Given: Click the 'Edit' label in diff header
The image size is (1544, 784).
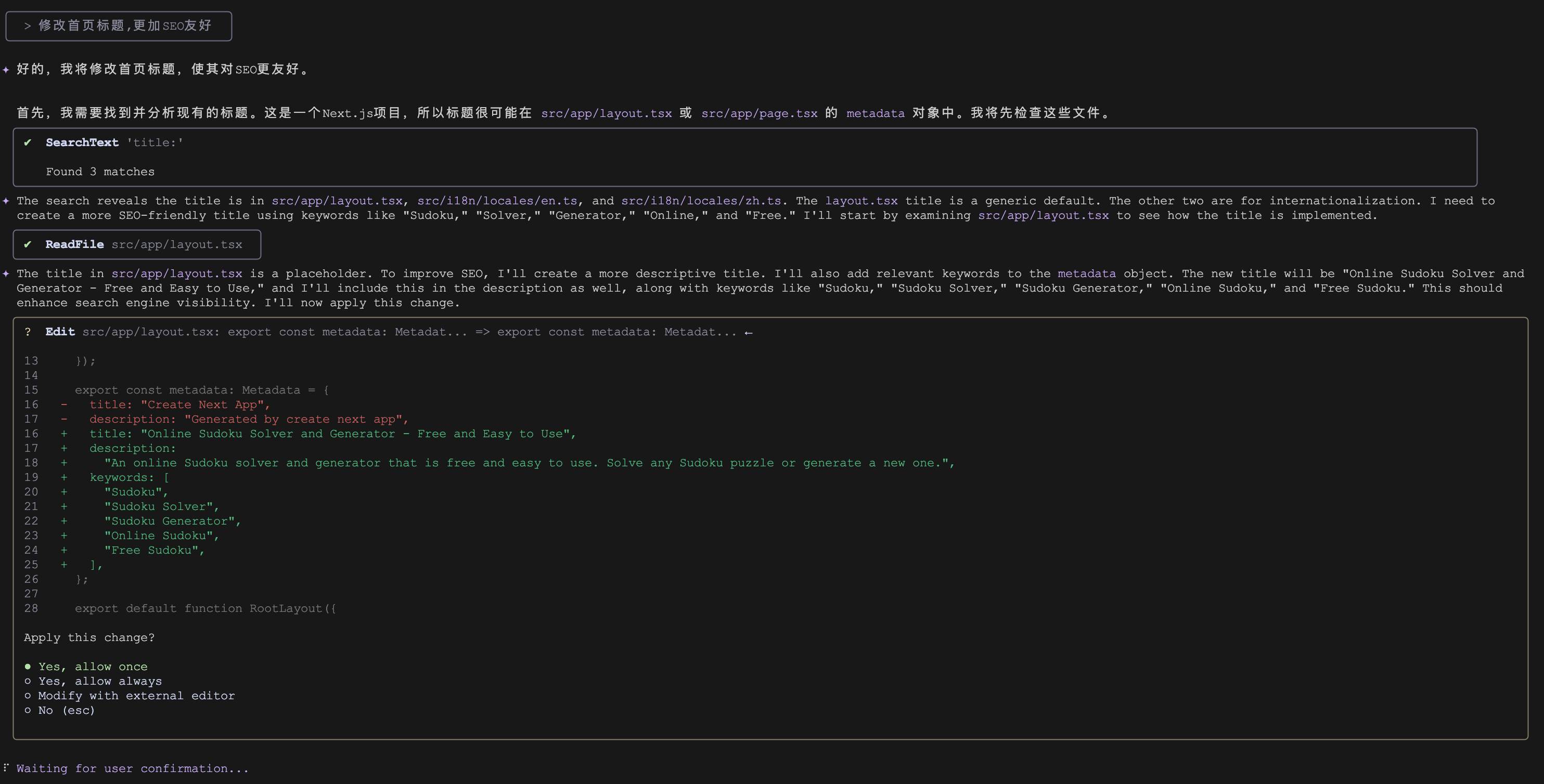Looking at the screenshot, I should click(x=60, y=332).
